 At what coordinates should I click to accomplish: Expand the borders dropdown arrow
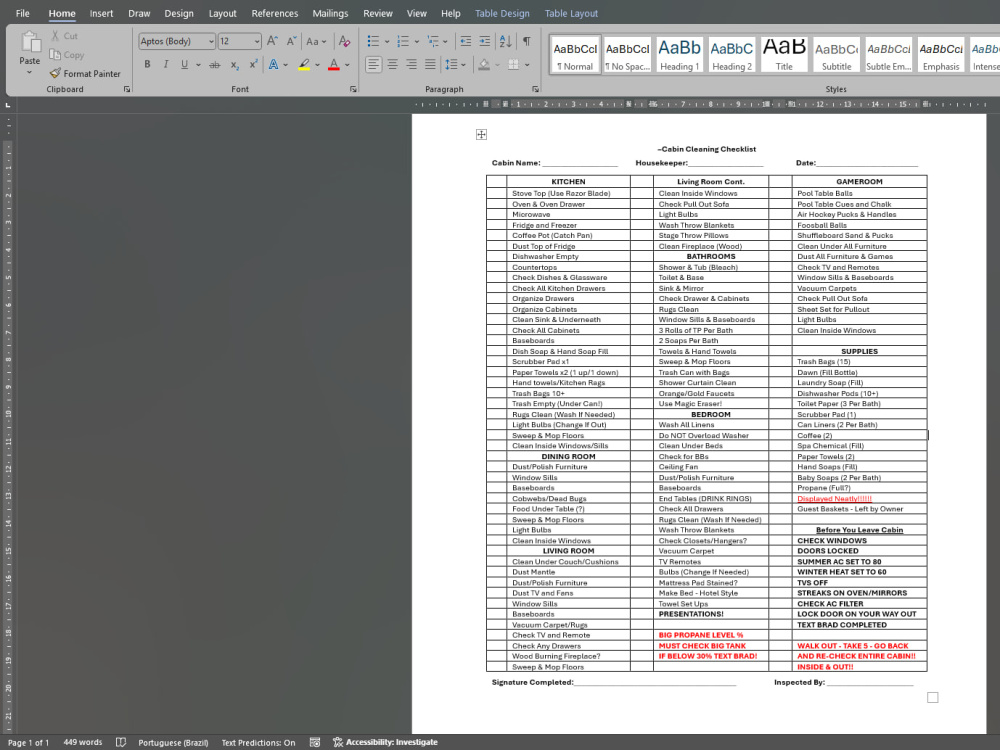click(527, 64)
